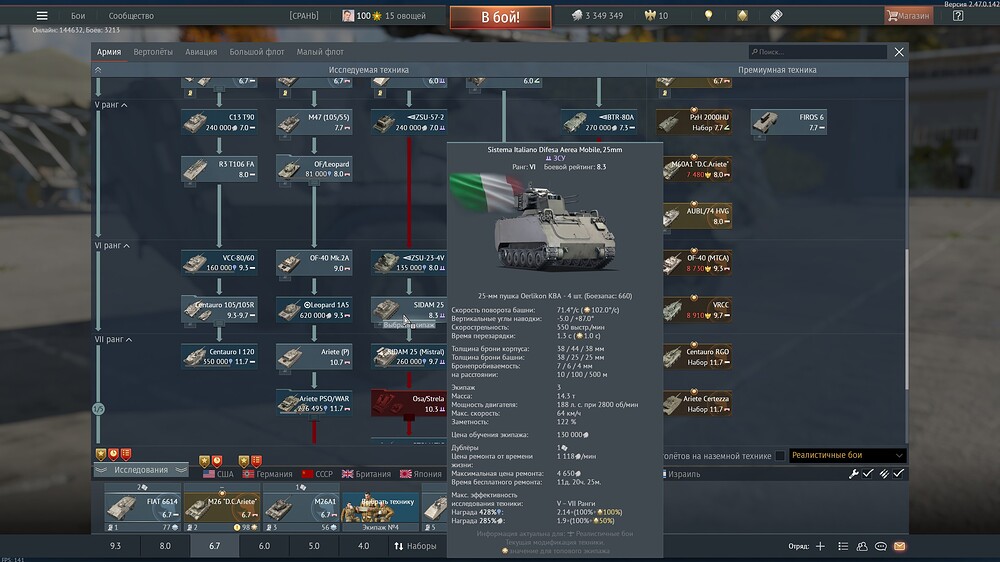Toggle the auto-refill ammo checkbox
This screenshot has height=562, width=1000.
tap(899, 473)
